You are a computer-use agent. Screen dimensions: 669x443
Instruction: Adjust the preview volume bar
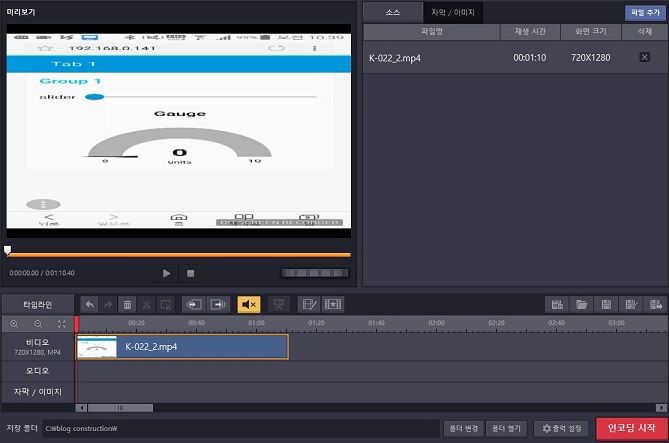pos(315,273)
